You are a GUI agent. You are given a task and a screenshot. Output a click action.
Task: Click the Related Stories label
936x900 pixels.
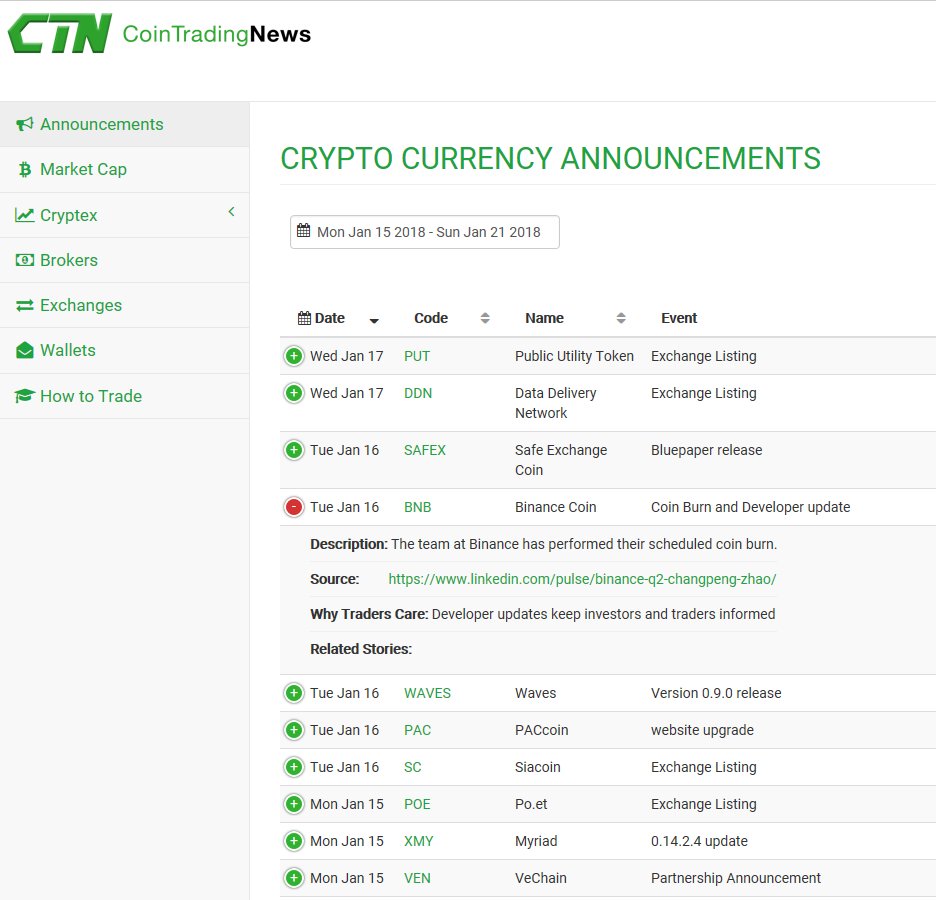tap(361, 649)
